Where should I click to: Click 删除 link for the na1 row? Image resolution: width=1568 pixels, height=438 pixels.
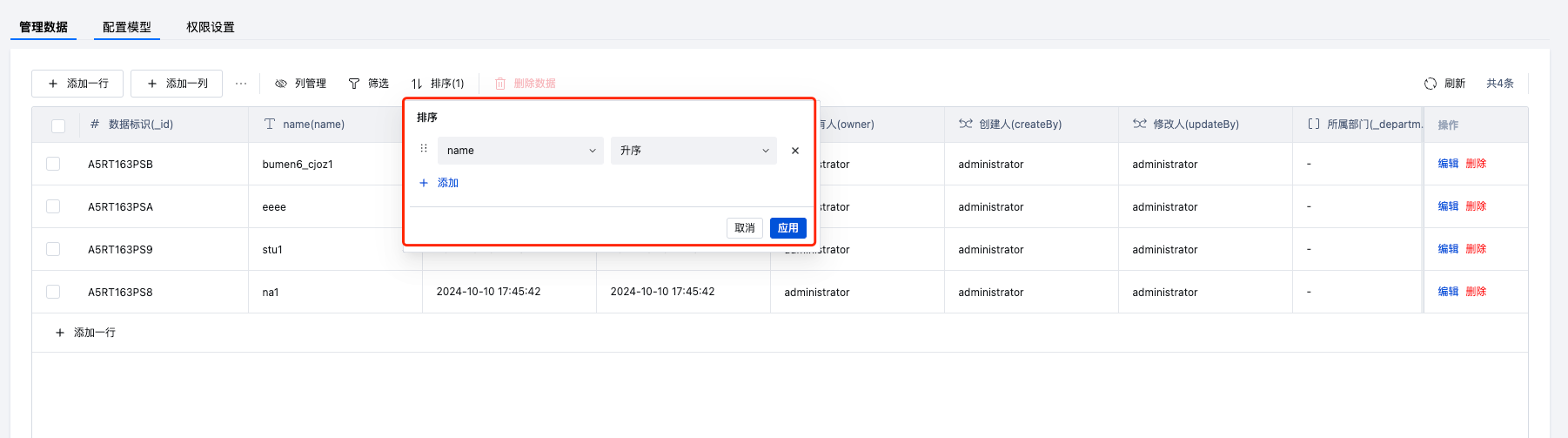tap(1476, 292)
